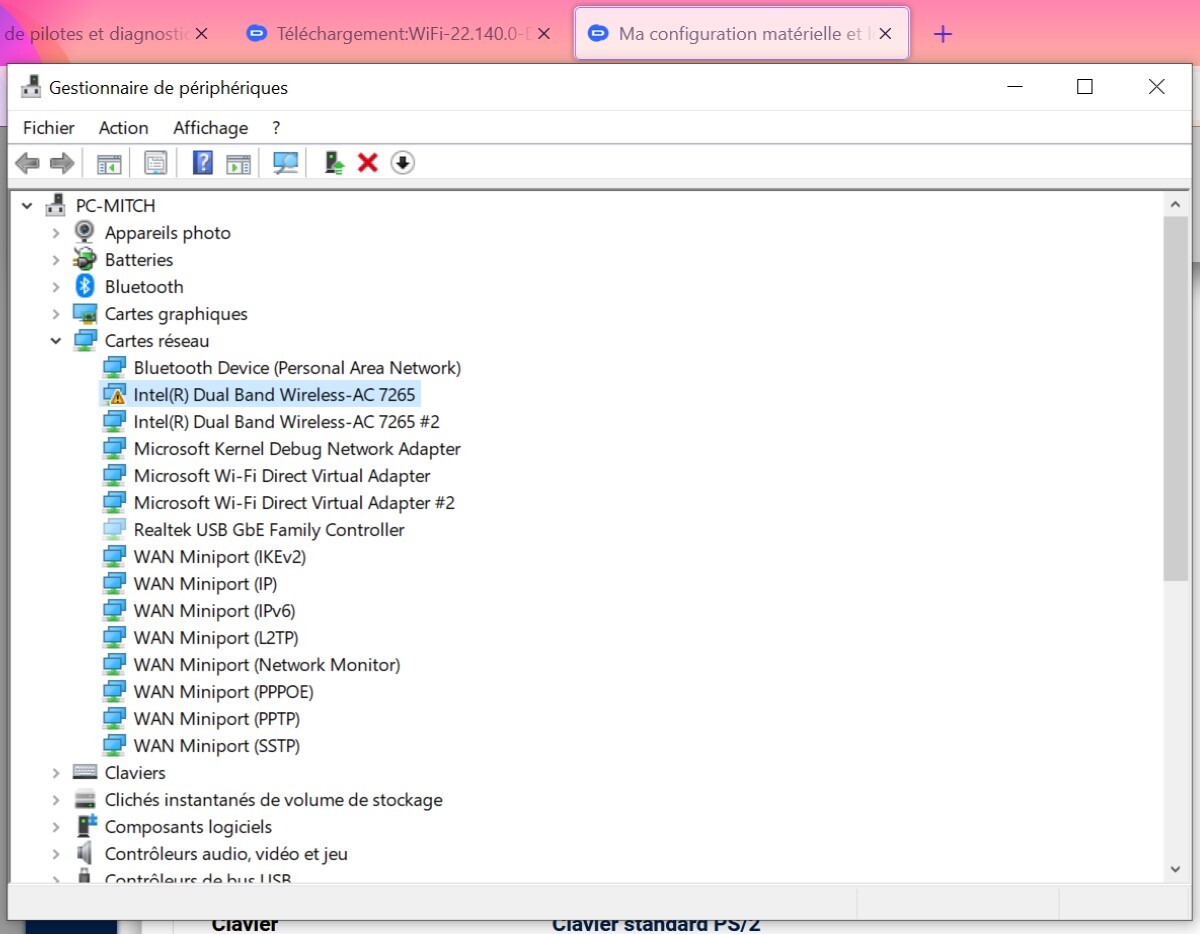Screen dimensions: 1200x934
Task: Click the Update driver green arrow icon
Action: (334, 162)
